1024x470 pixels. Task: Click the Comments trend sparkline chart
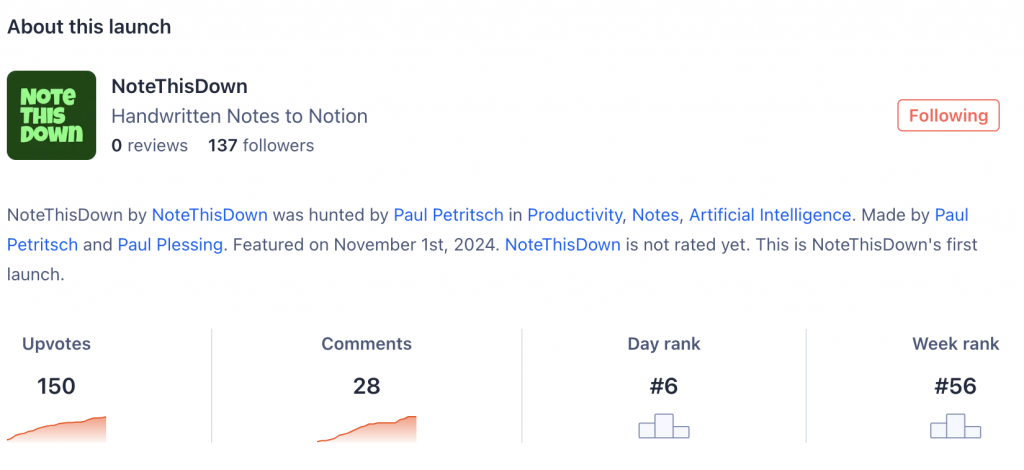pyautogui.click(x=366, y=430)
